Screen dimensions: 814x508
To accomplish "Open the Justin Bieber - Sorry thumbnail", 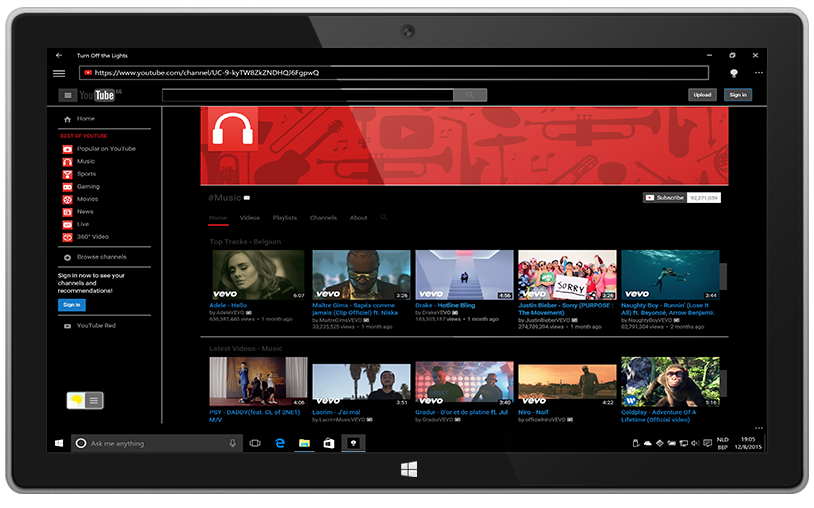I will [x=567, y=274].
